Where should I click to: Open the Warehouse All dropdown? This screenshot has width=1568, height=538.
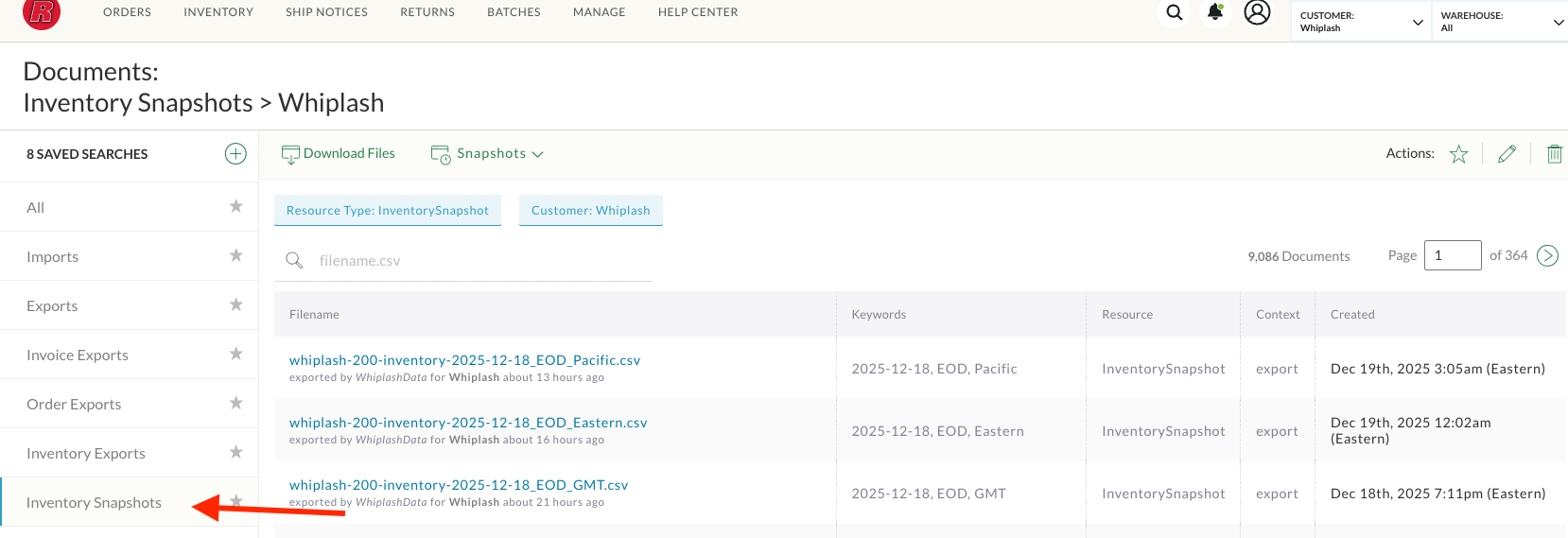1500,22
